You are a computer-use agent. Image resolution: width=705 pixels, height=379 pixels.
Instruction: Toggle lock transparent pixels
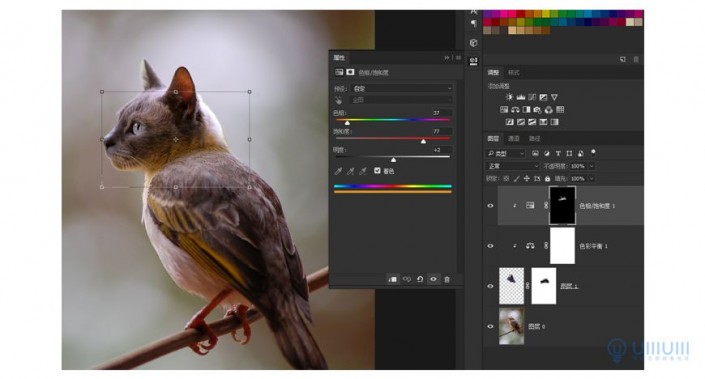tap(506, 178)
